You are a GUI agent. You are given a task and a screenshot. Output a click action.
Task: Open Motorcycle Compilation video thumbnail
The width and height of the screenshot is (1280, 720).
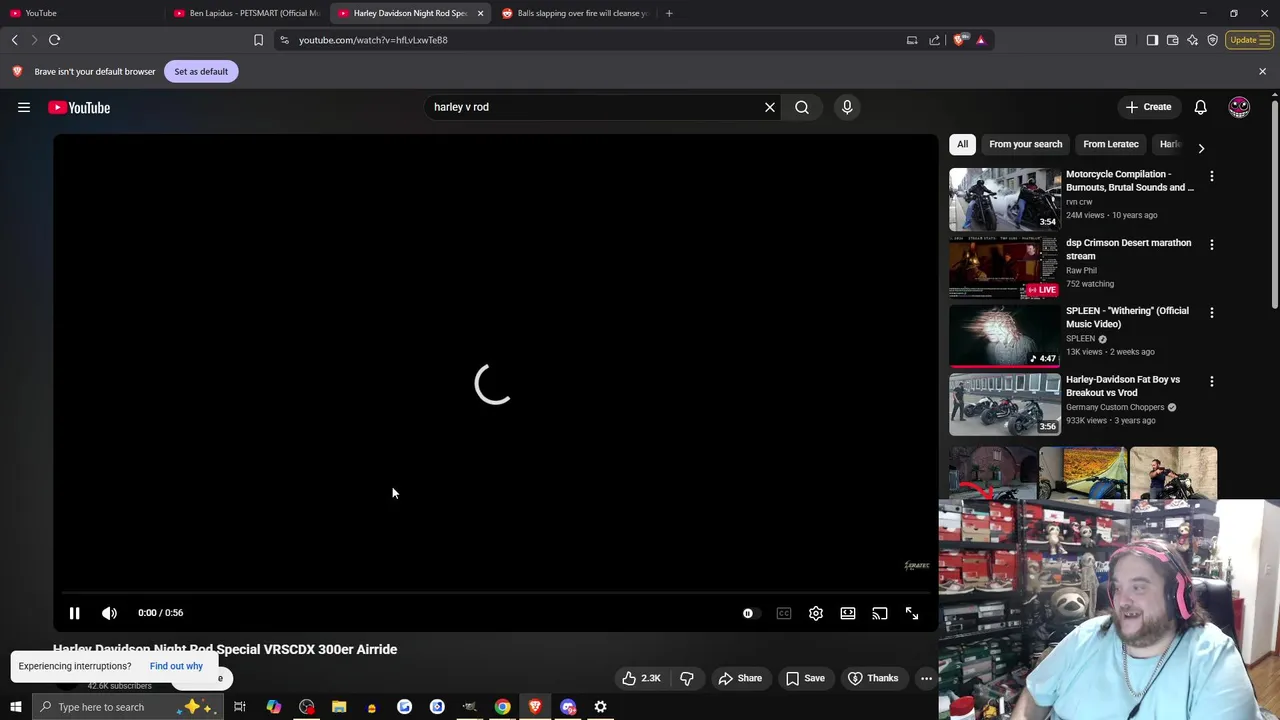tap(1004, 199)
